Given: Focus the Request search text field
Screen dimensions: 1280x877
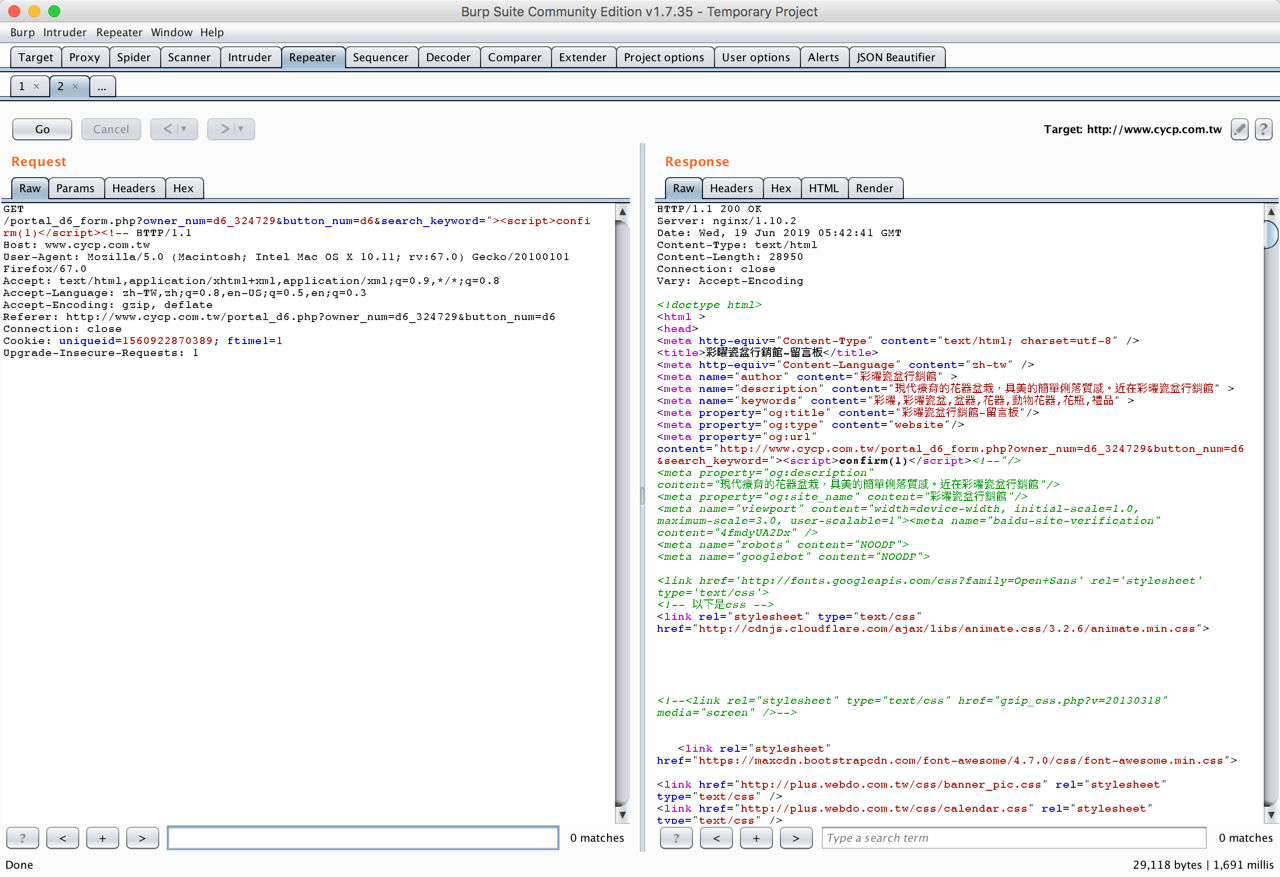Looking at the screenshot, I should pos(363,838).
